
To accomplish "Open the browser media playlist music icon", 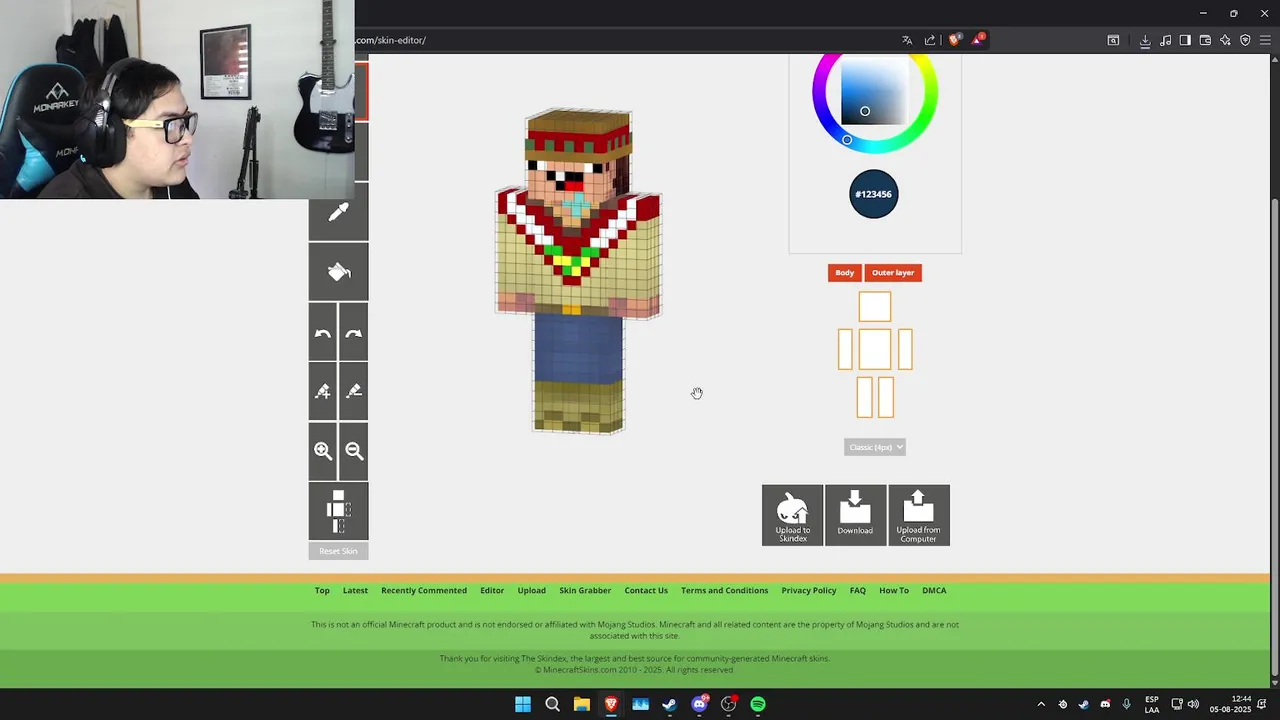I will pyautogui.click(x=1165, y=40).
